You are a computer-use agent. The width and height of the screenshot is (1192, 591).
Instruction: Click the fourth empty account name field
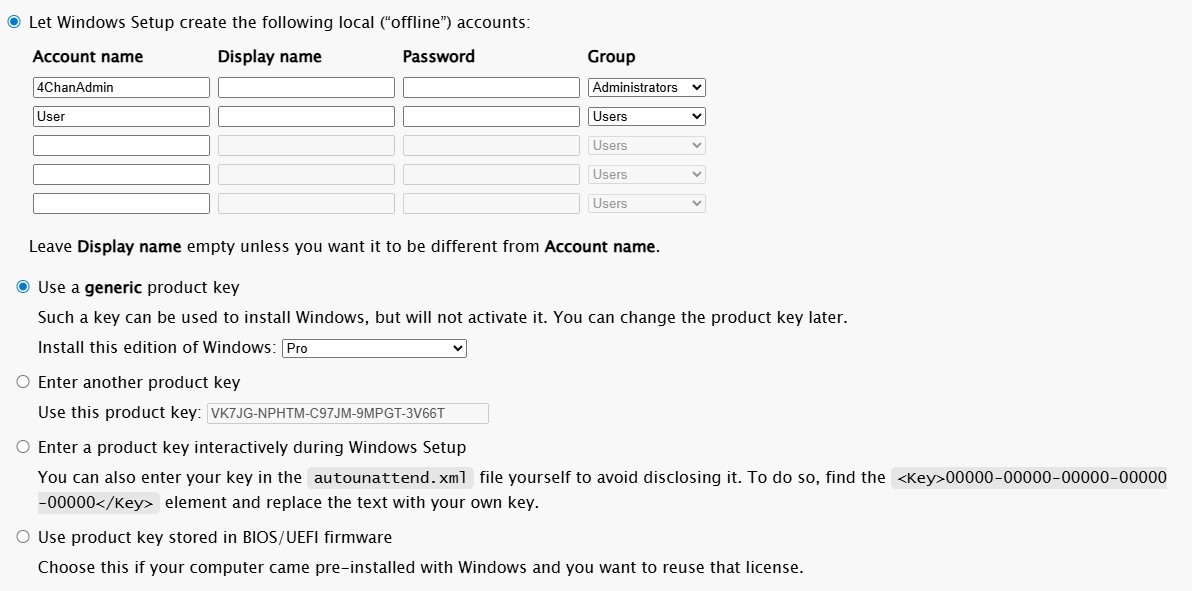pos(121,174)
